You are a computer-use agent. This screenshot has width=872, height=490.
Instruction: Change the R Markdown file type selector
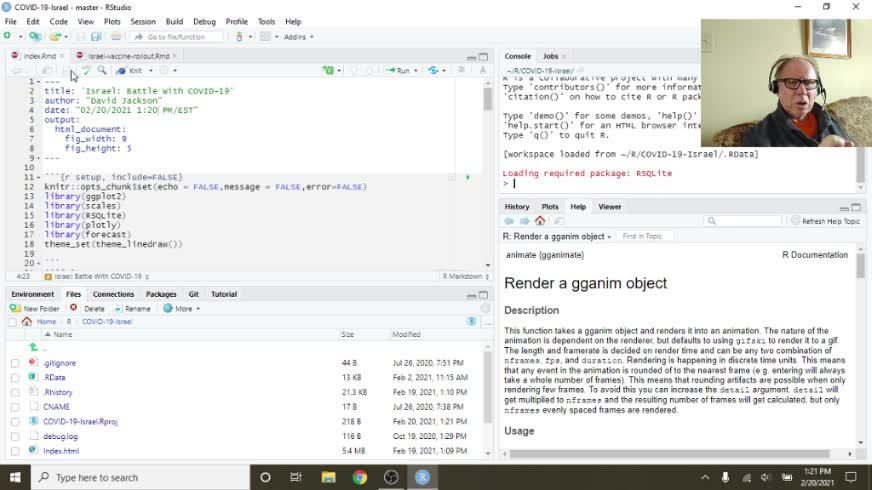[465, 276]
